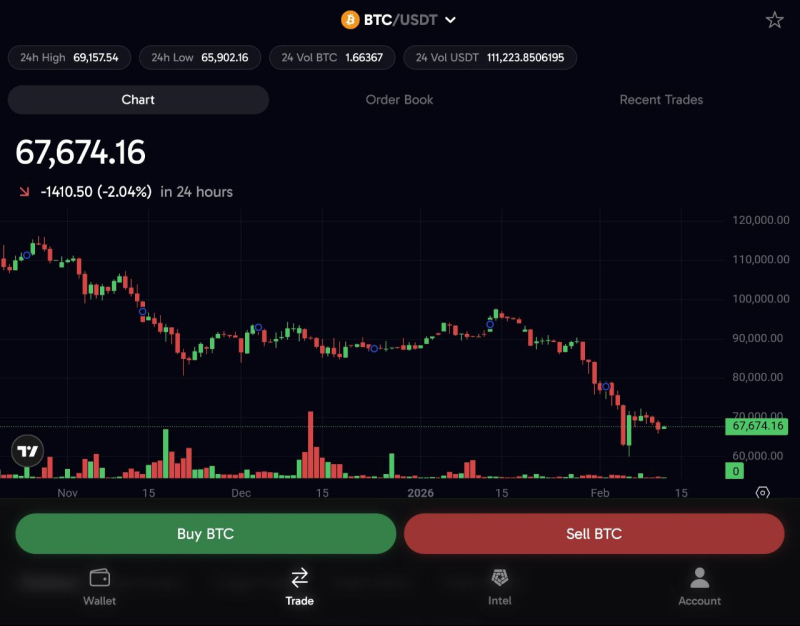Click the red downward trend arrow
The width and height of the screenshot is (800, 626).
(x=24, y=191)
